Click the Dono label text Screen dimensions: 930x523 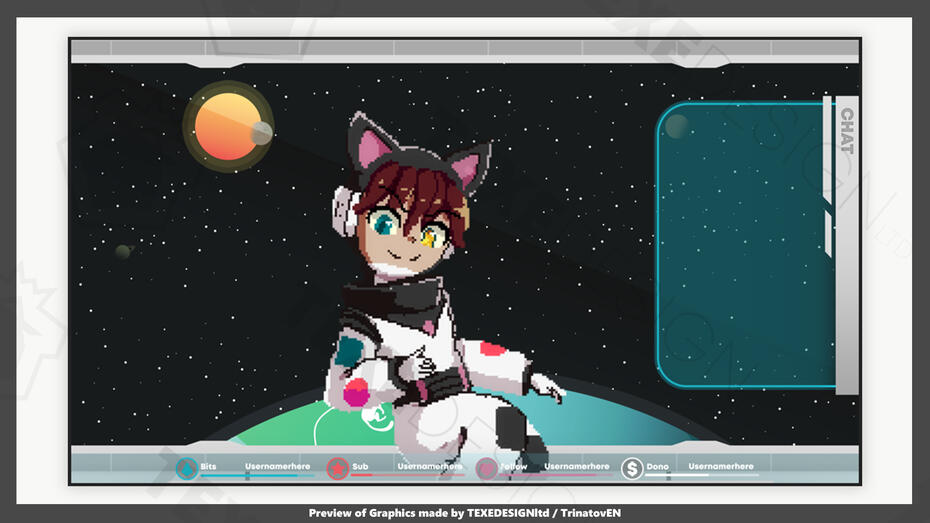pos(657,466)
